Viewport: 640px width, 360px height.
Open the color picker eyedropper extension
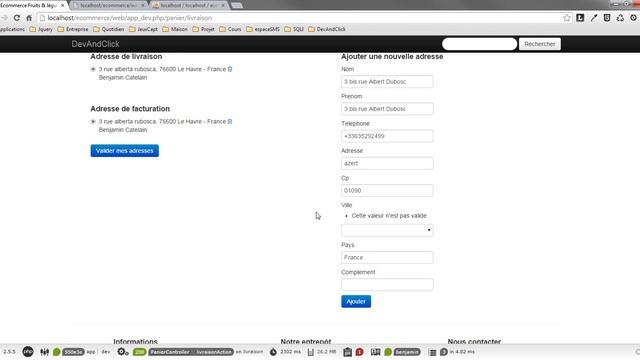[x=593, y=18]
